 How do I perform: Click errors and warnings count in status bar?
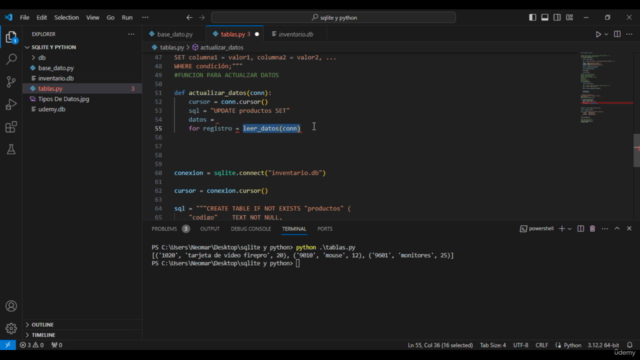32,345
